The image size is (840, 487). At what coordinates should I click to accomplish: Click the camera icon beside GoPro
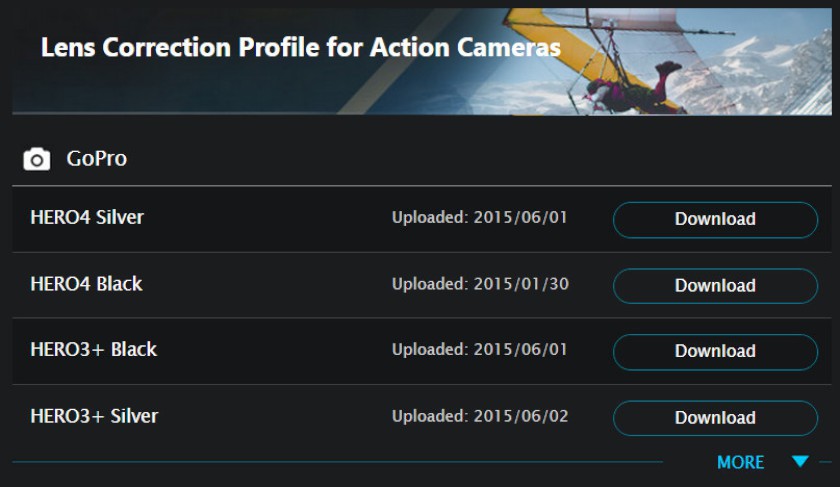[36, 159]
